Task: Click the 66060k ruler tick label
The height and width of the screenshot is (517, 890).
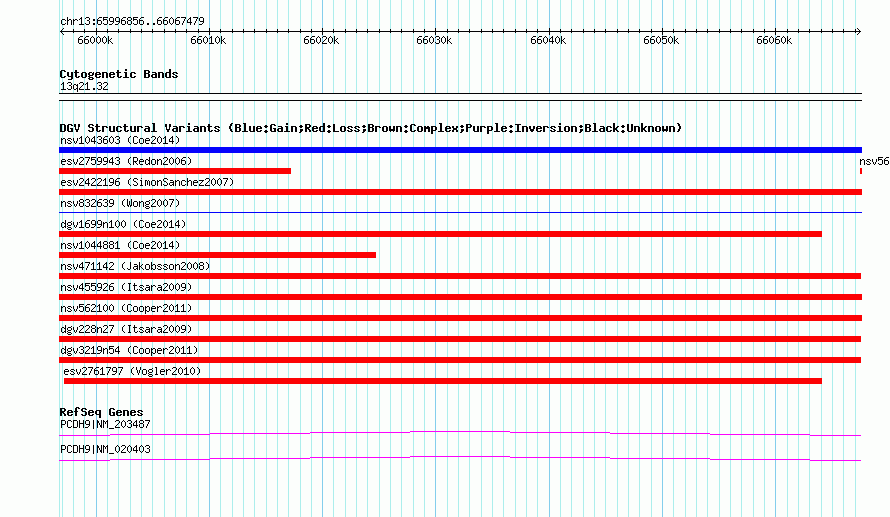Action: 774,40
